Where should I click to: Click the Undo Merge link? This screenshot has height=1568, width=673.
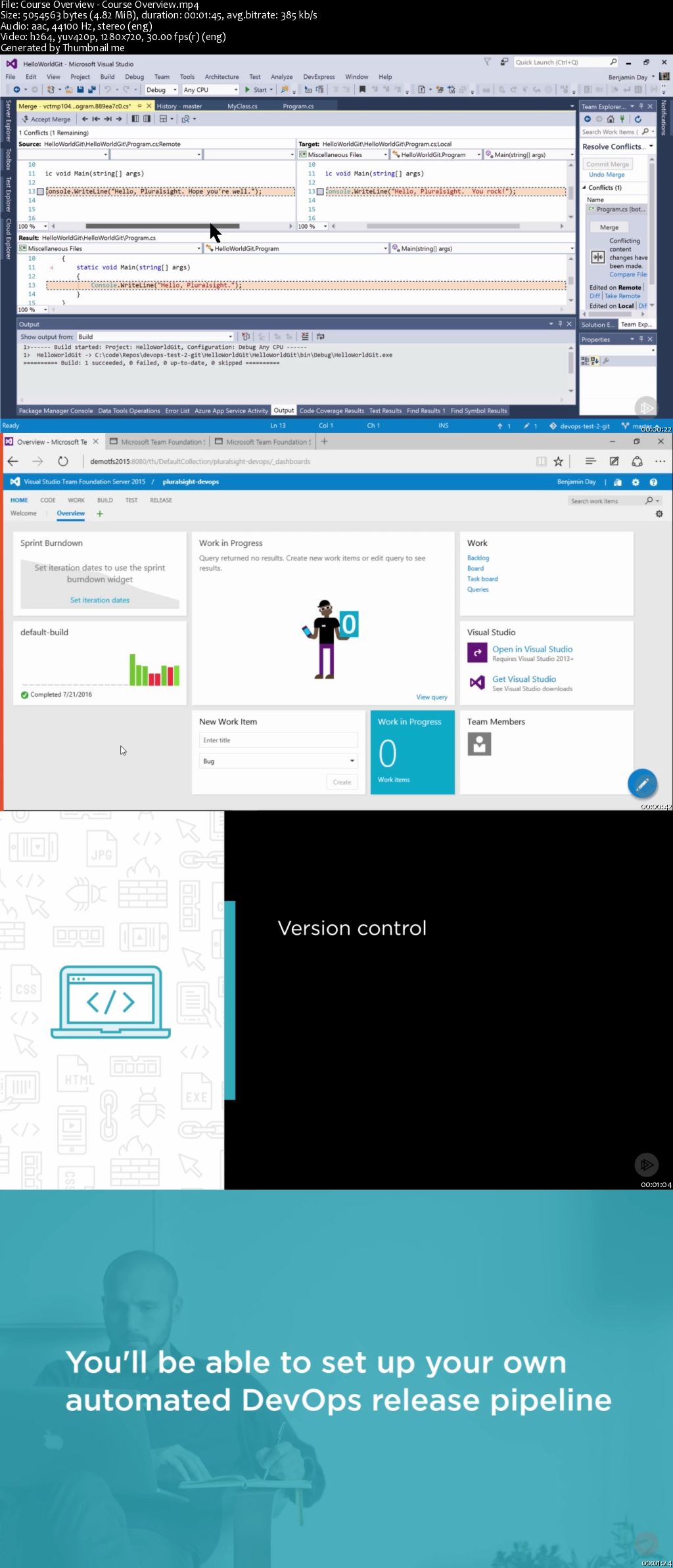click(607, 175)
